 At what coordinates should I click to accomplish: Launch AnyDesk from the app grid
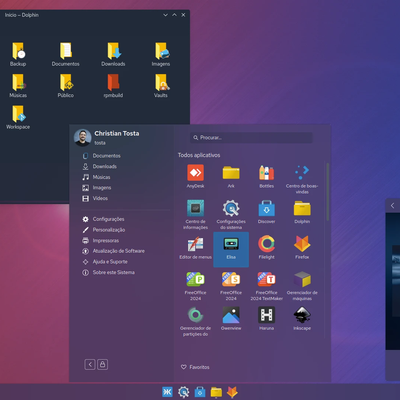195,176
